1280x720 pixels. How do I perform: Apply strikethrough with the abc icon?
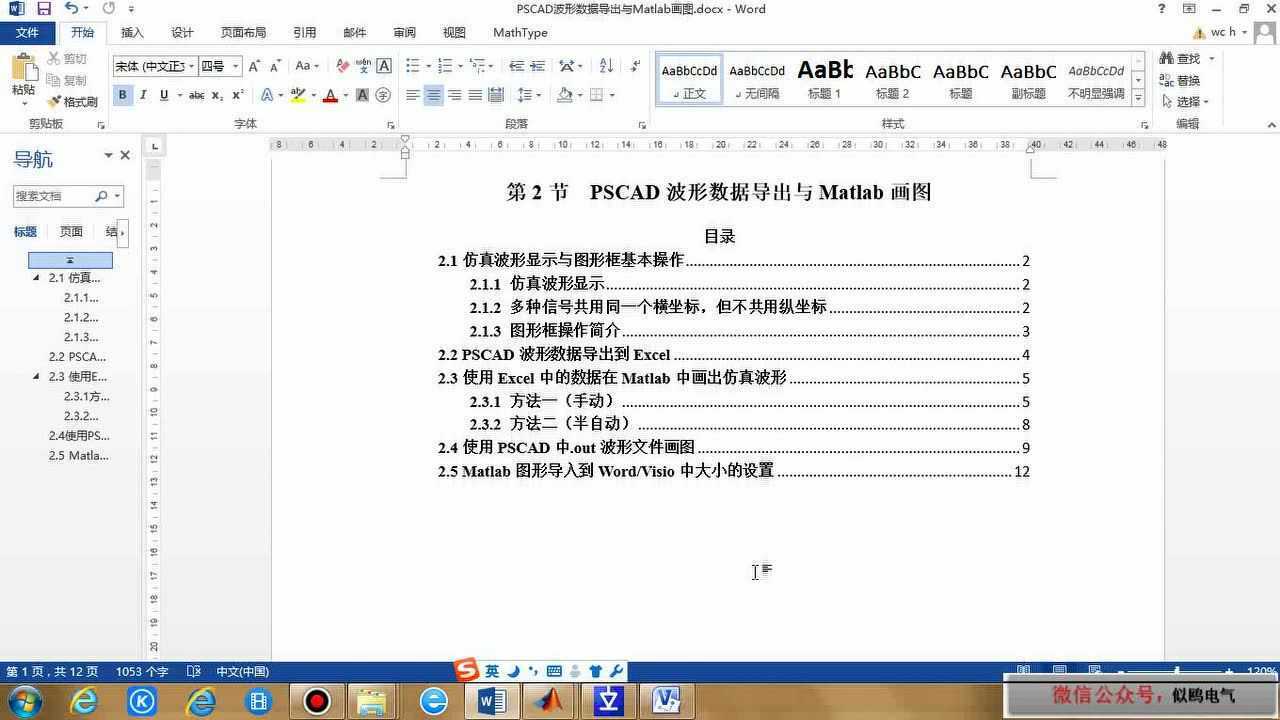pos(196,95)
